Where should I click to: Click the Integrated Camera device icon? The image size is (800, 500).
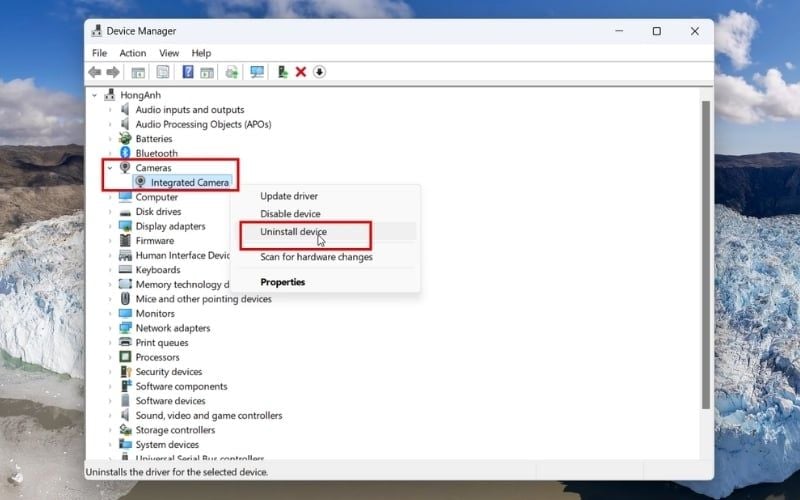click(x=140, y=182)
